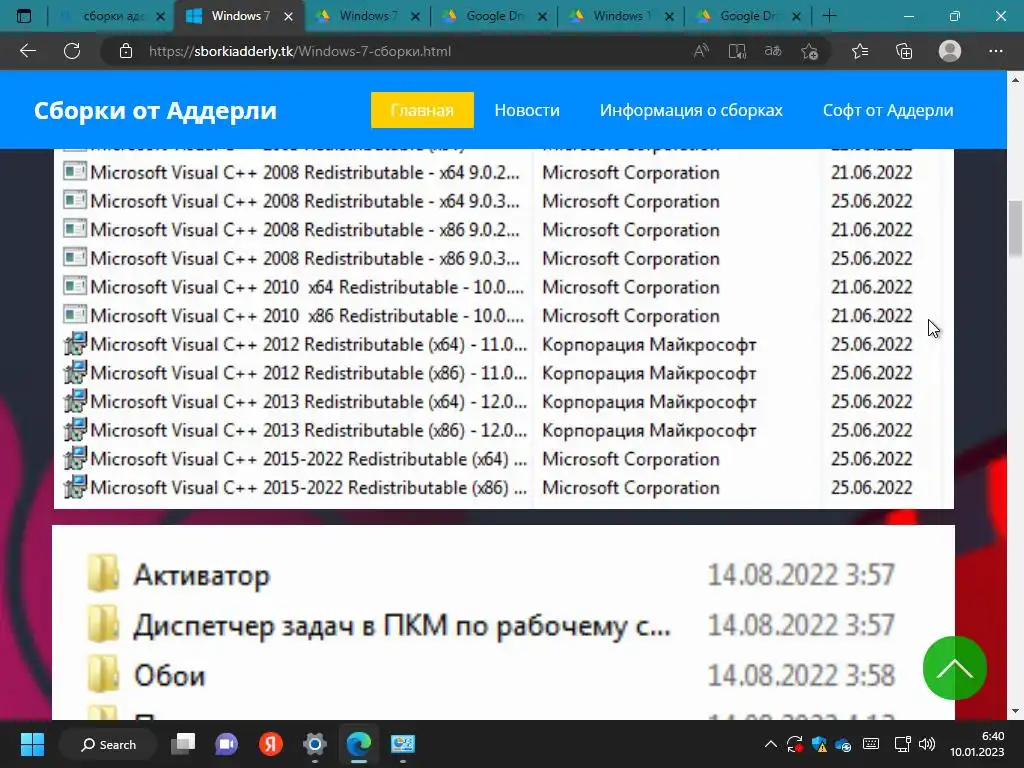This screenshot has width=1024, height=768.
Task: Show hidden tray icons chevron
Action: pos(771,744)
